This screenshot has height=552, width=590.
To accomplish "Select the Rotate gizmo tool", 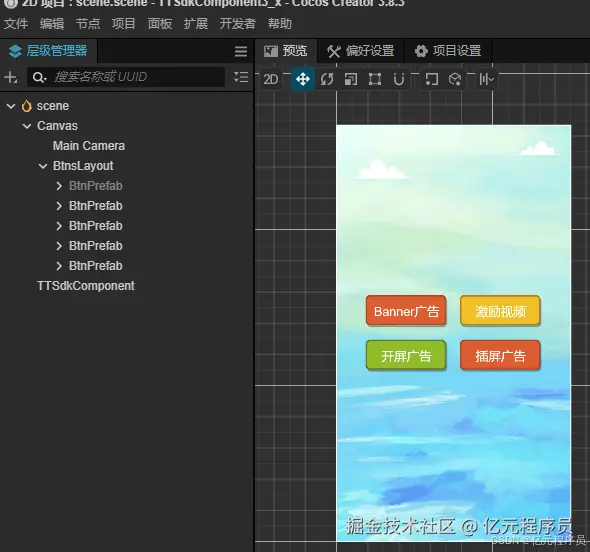I will pos(327,79).
